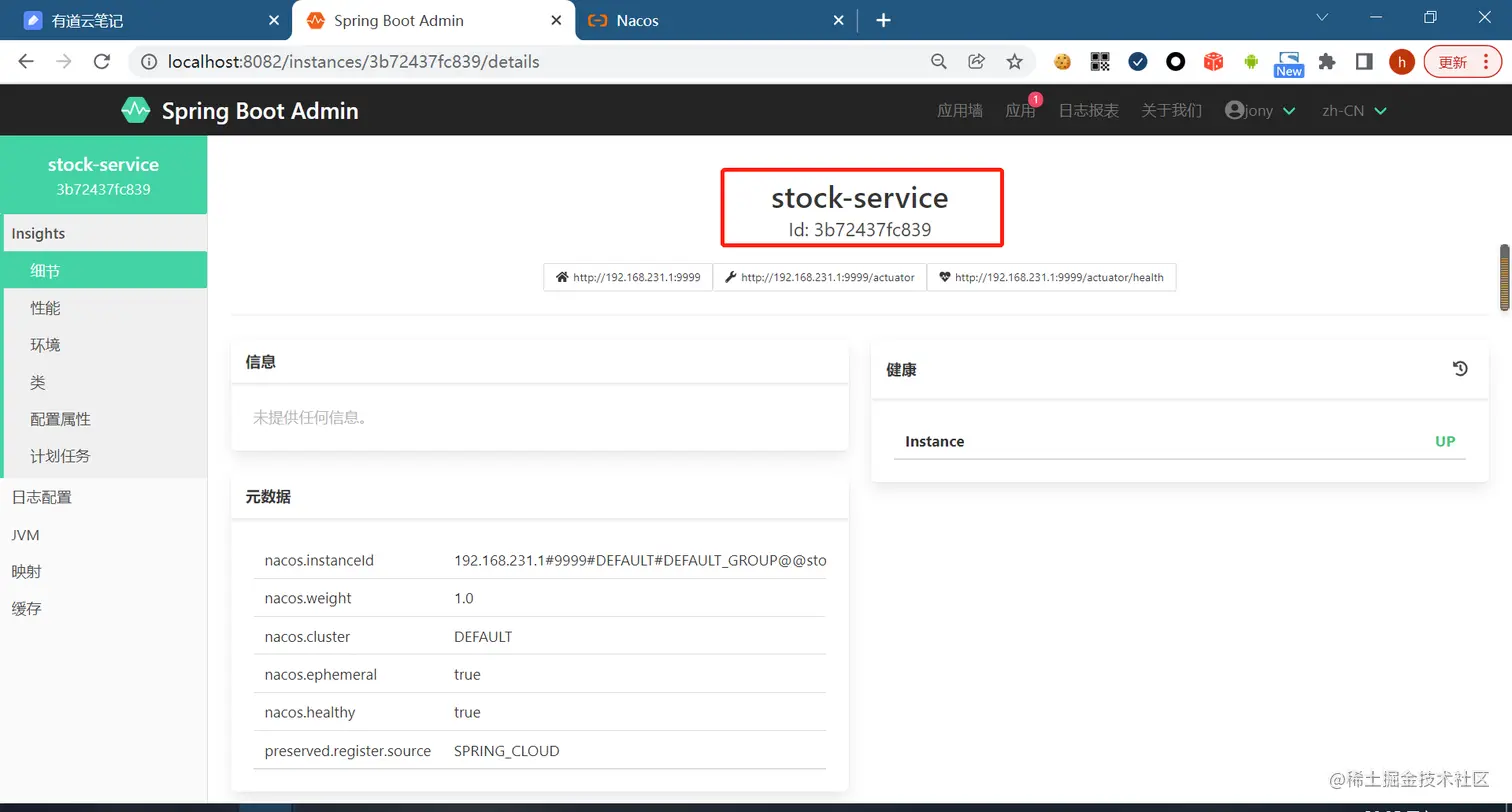Open the red cube extension
Viewport: 1512px width, 812px height.
coord(1213,62)
